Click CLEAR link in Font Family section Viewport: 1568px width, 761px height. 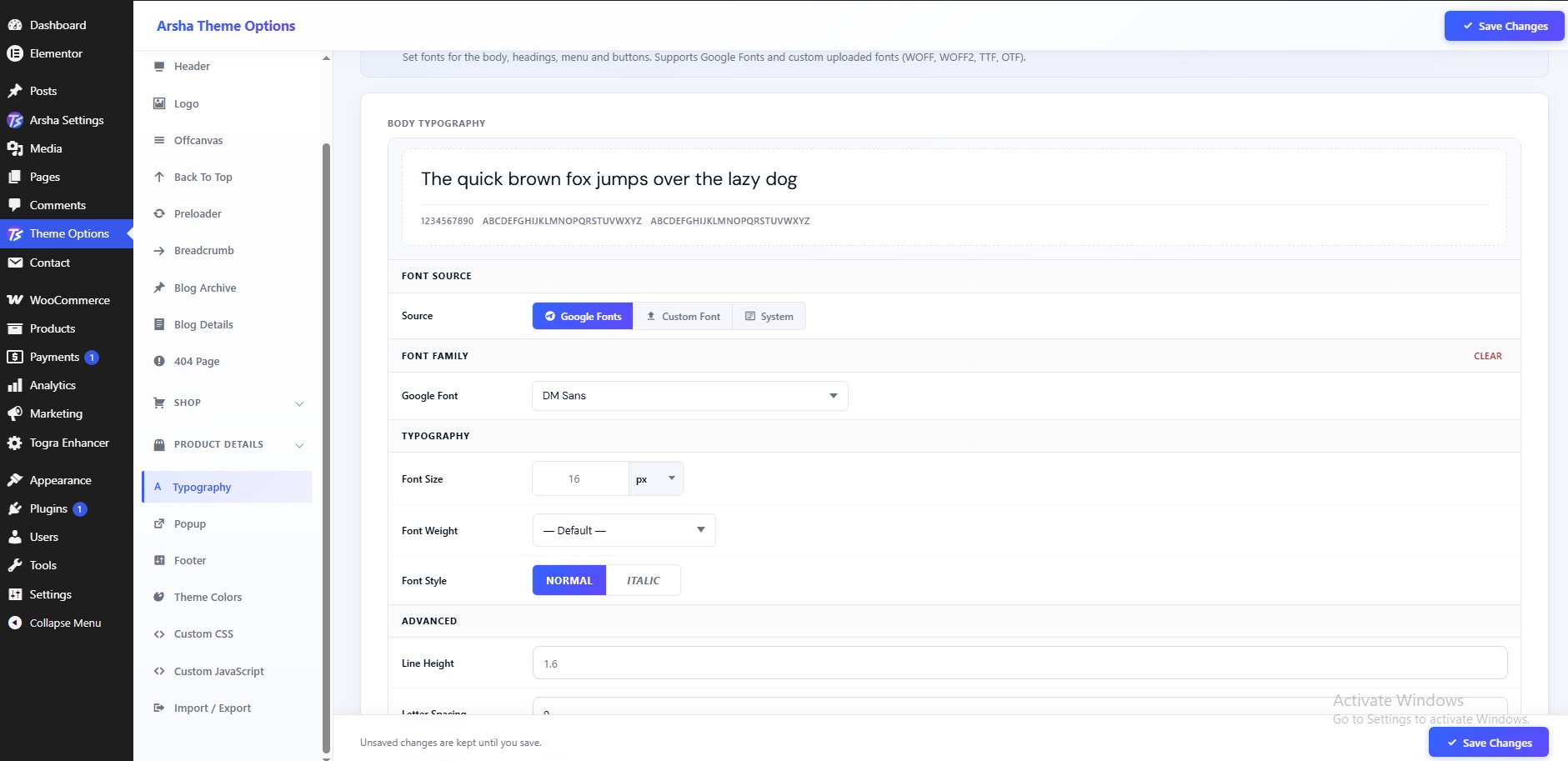point(1487,356)
